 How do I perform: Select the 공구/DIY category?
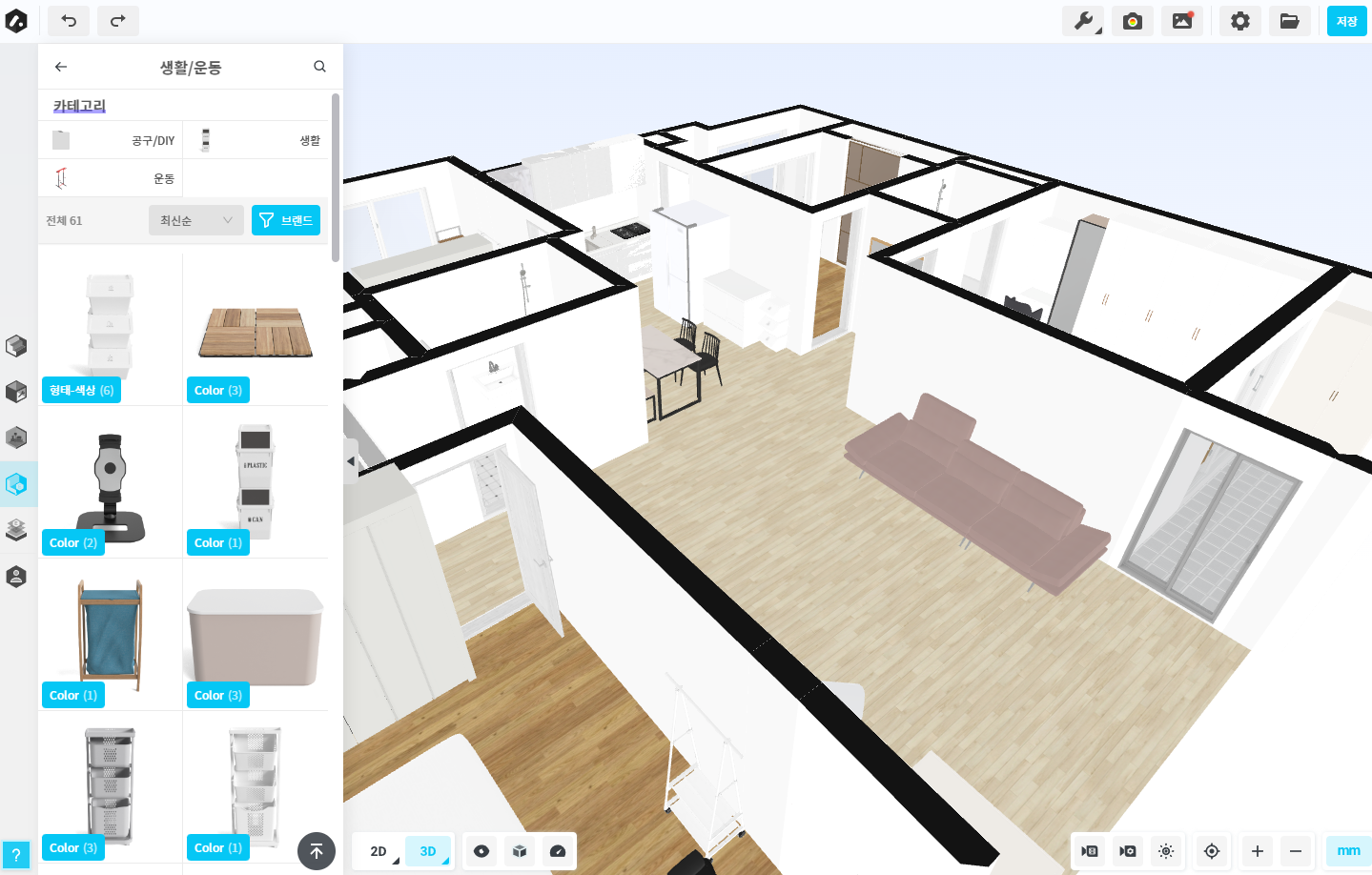point(111,140)
